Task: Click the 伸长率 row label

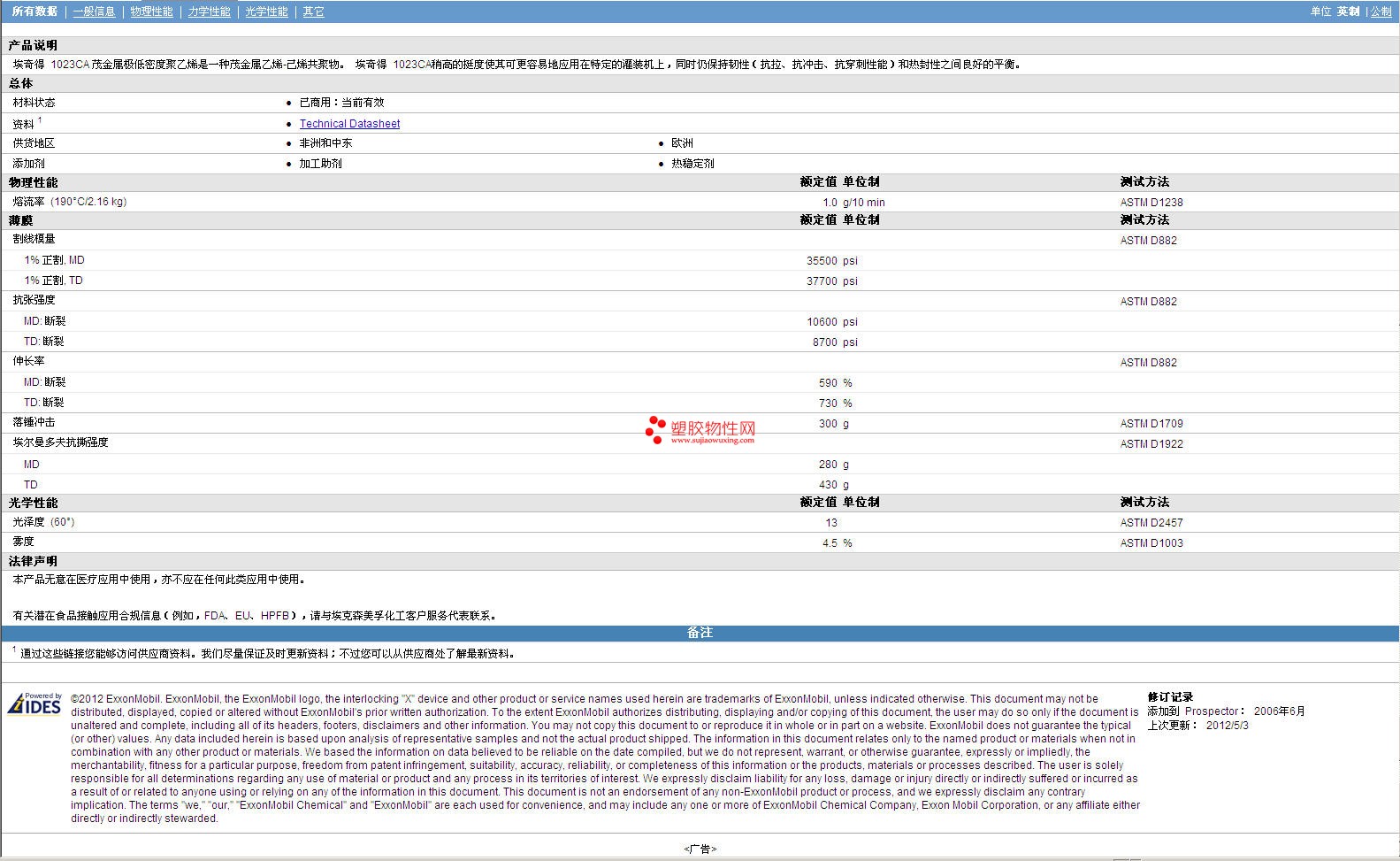Action: tap(28, 361)
